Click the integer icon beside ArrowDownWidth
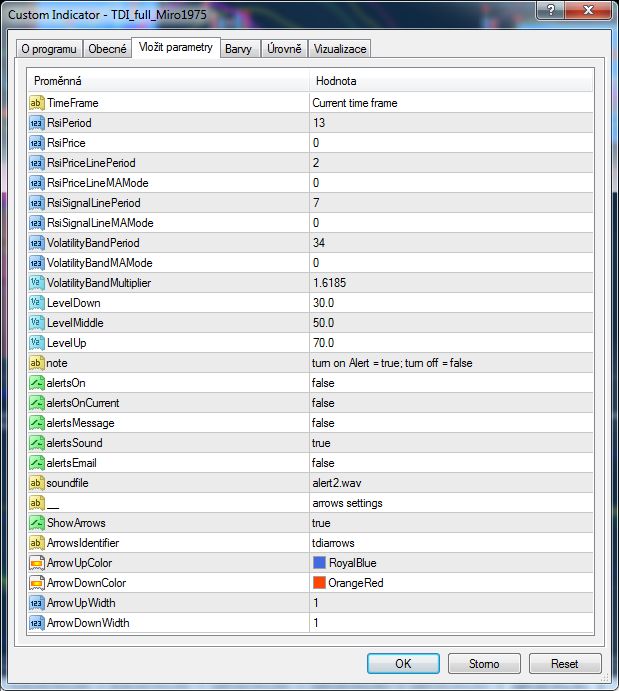Image resolution: width=619 pixels, height=691 pixels. coord(37,623)
